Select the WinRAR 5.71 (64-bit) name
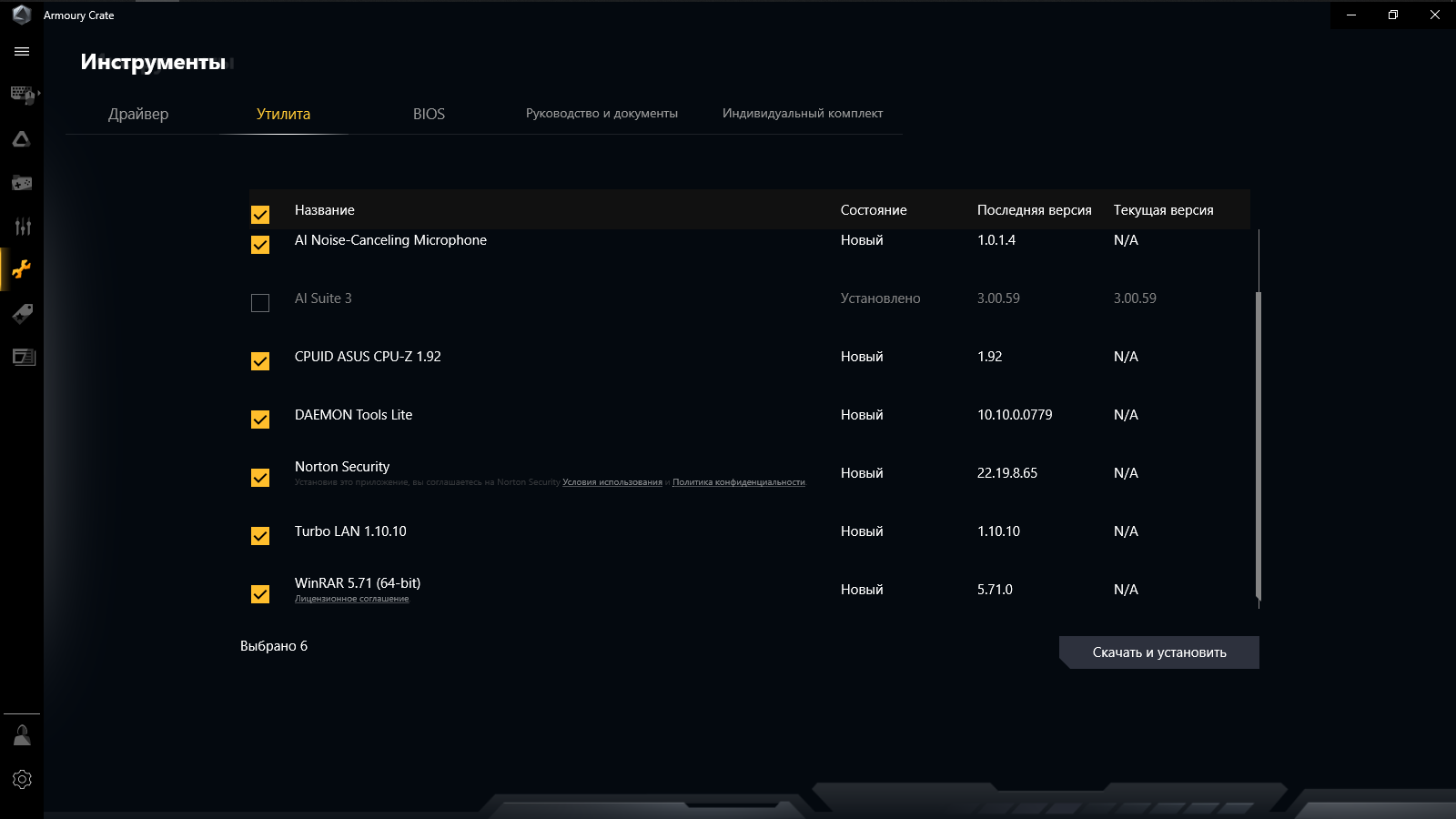 [358, 583]
